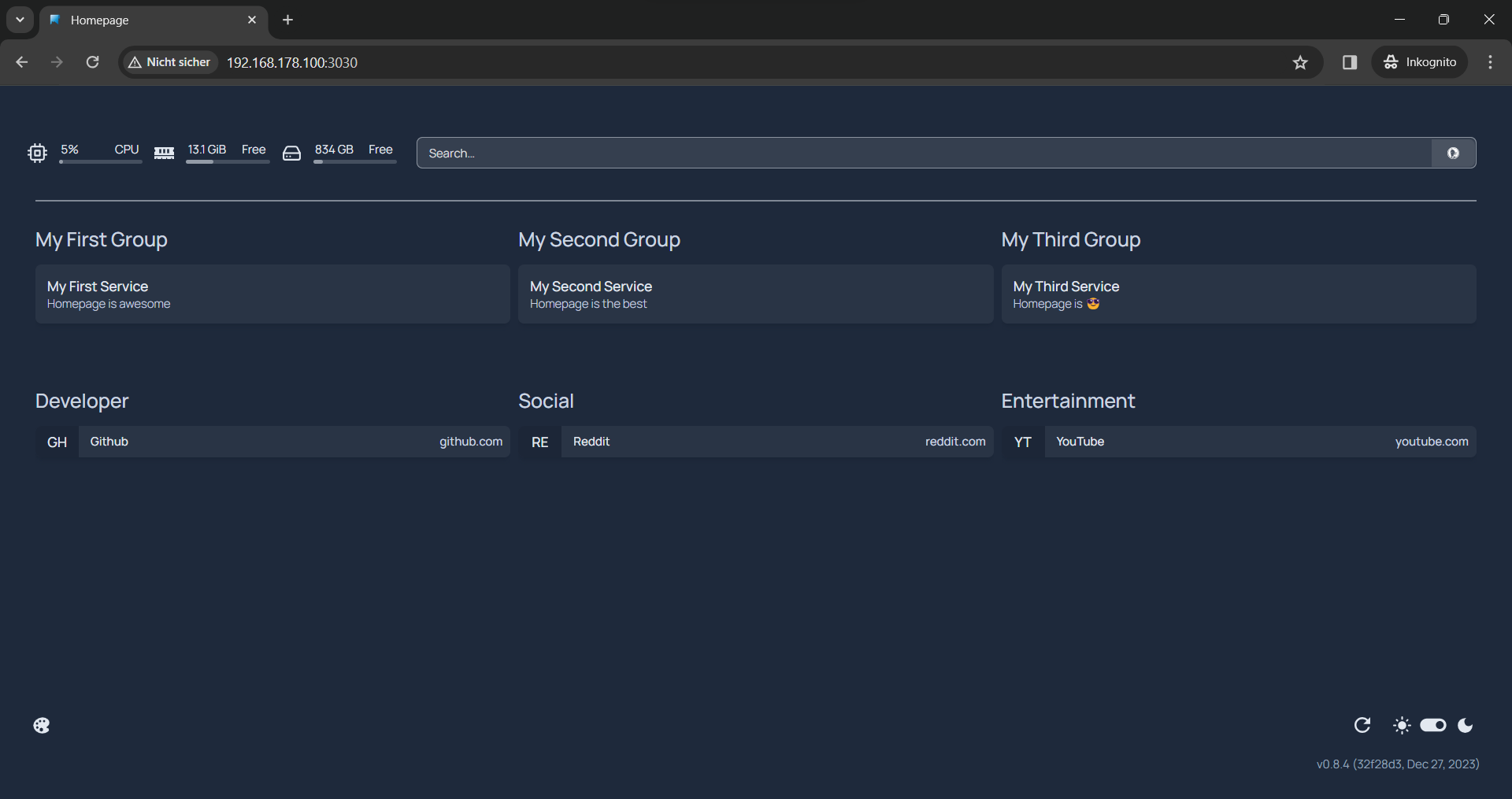Switch to dark mode via the moon icon

point(1466,725)
